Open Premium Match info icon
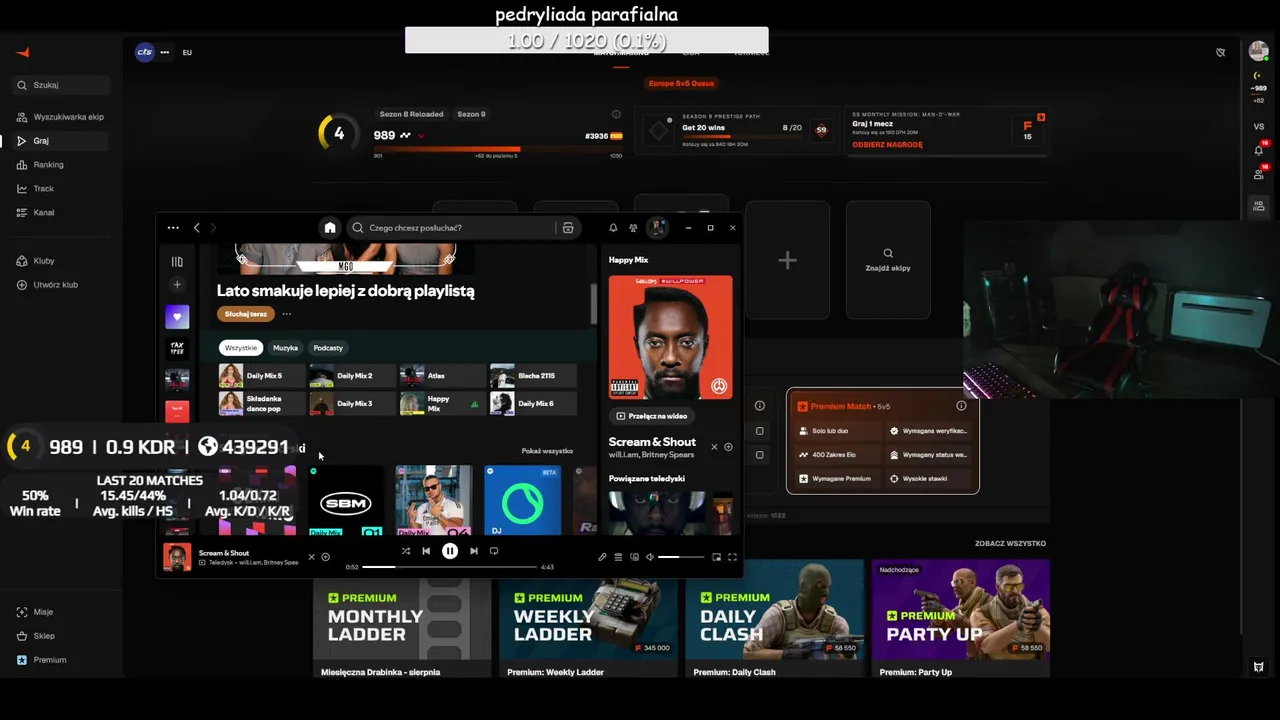Viewport: 1280px width, 720px height. pyautogui.click(x=961, y=406)
